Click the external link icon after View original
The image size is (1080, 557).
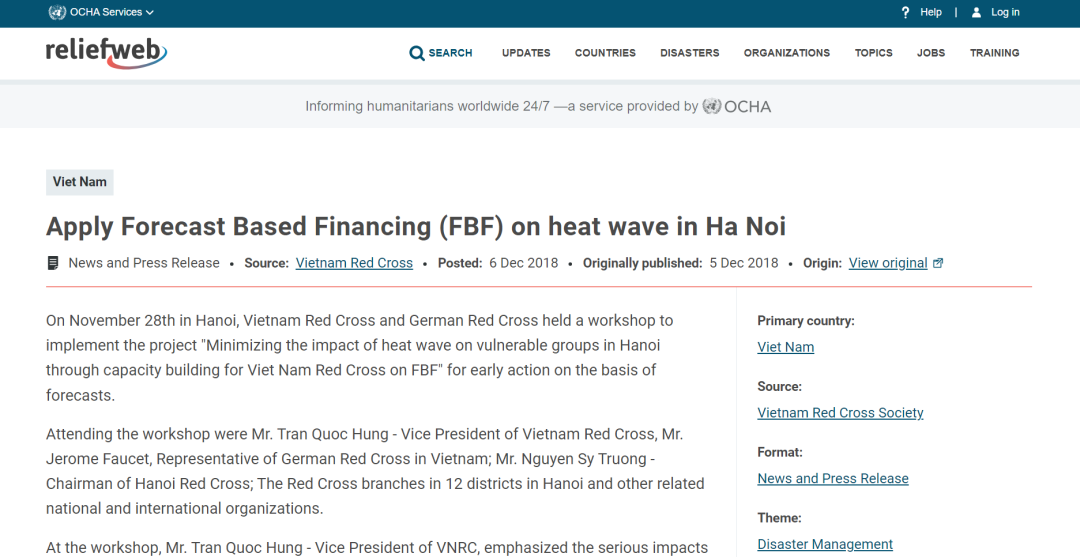pyautogui.click(x=937, y=263)
